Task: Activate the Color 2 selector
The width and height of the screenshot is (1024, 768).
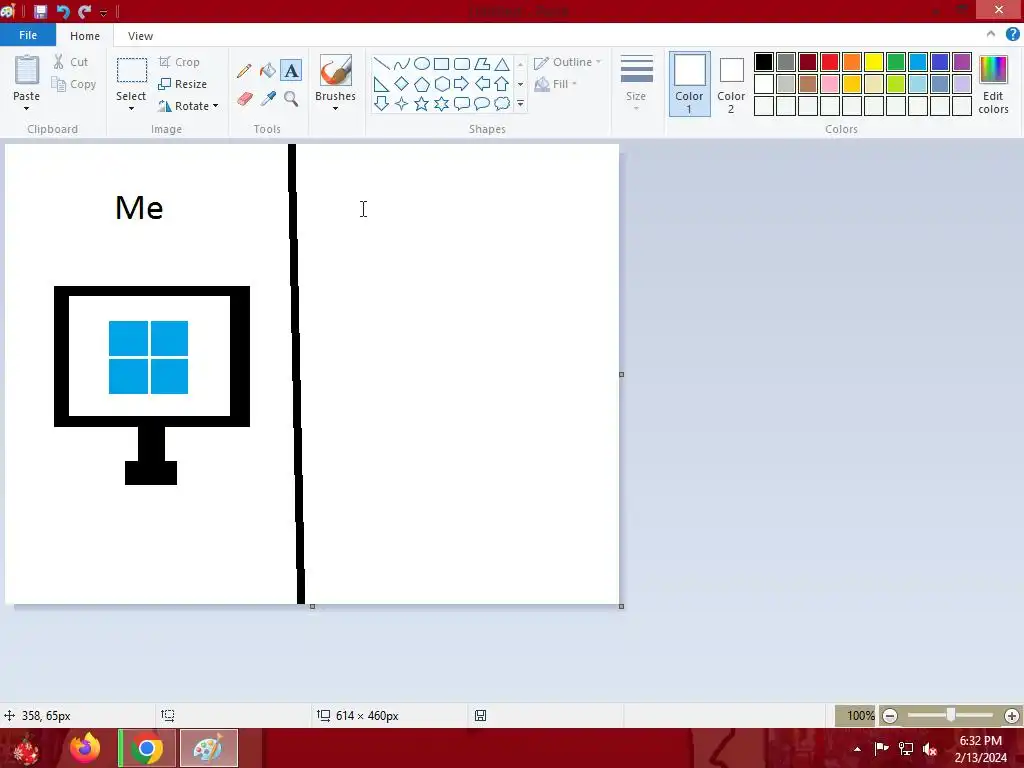Action: (x=731, y=84)
